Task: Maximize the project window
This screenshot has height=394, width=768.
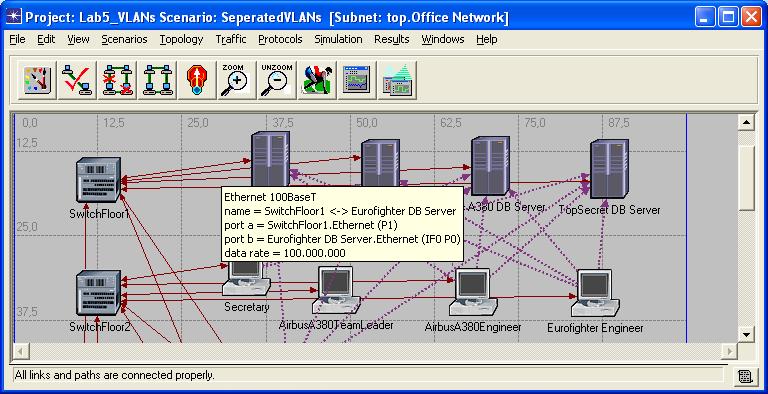Action: 728,17
